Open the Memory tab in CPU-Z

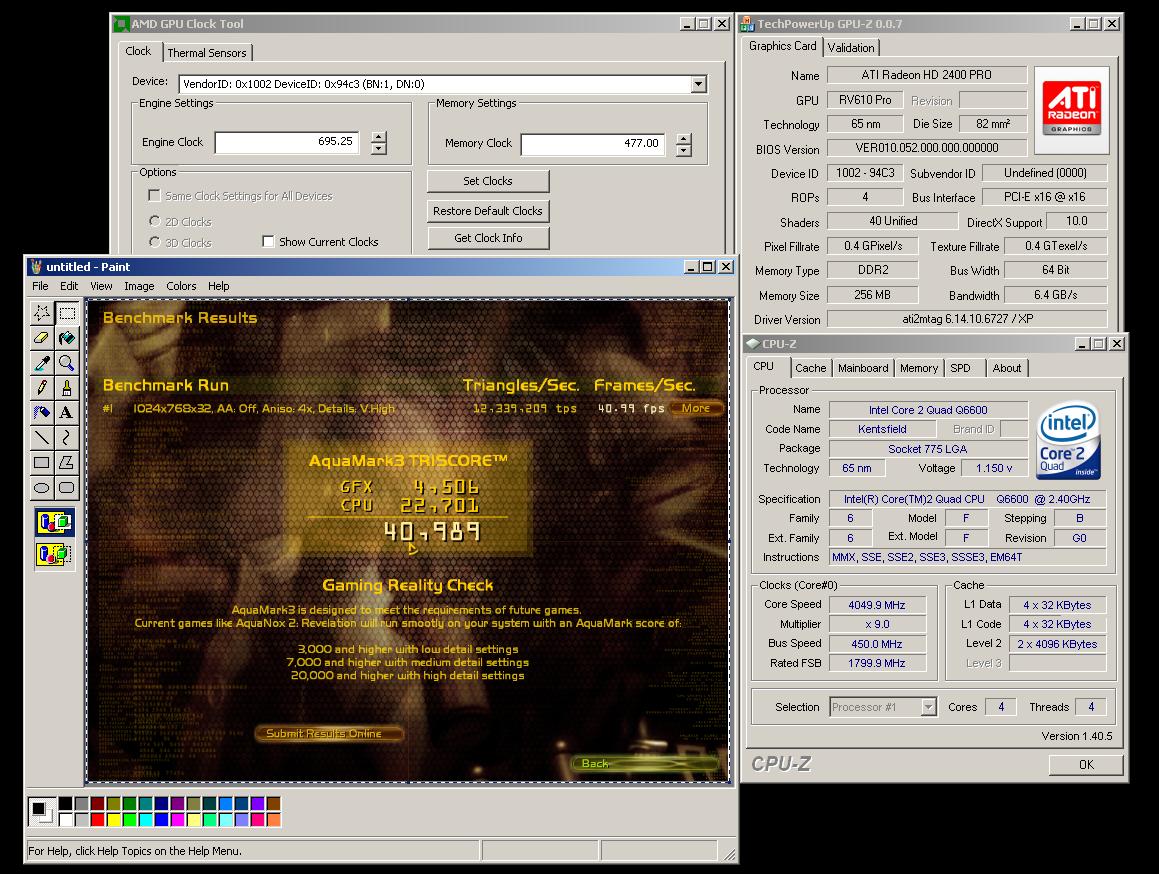pos(919,368)
